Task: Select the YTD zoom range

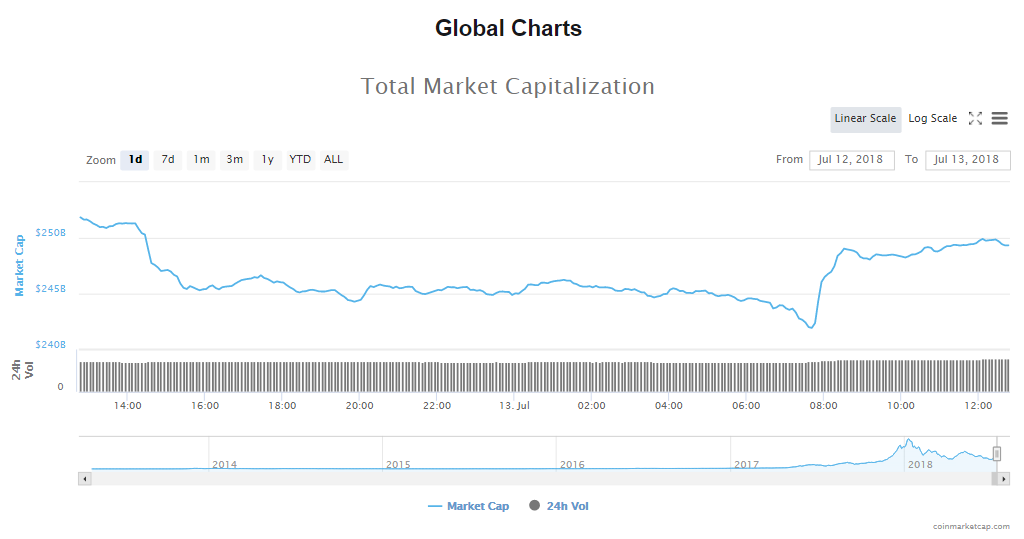Action: pos(300,160)
